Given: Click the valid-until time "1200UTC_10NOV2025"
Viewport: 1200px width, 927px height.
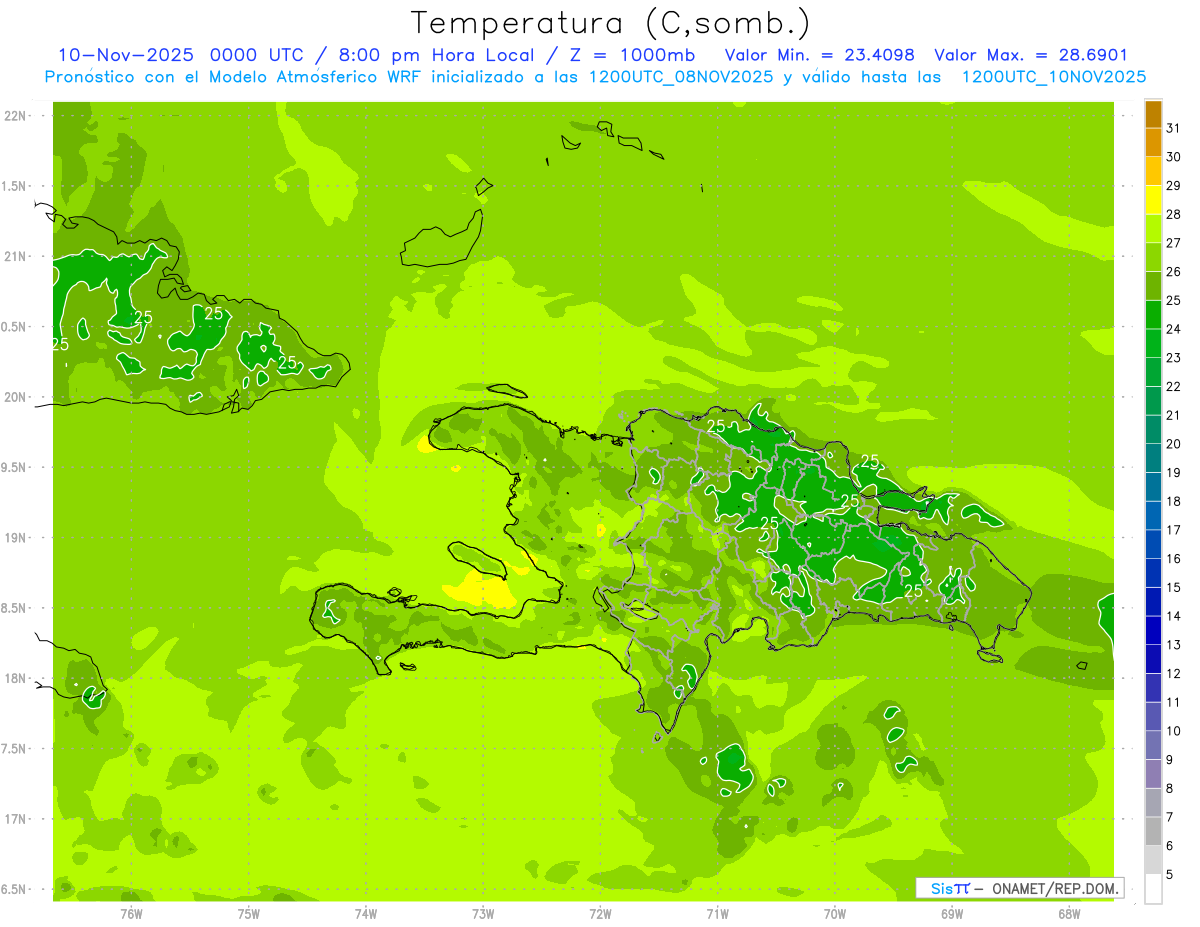Looking at the screenshot, I should pyautogui.click(x=1053, y=77).
